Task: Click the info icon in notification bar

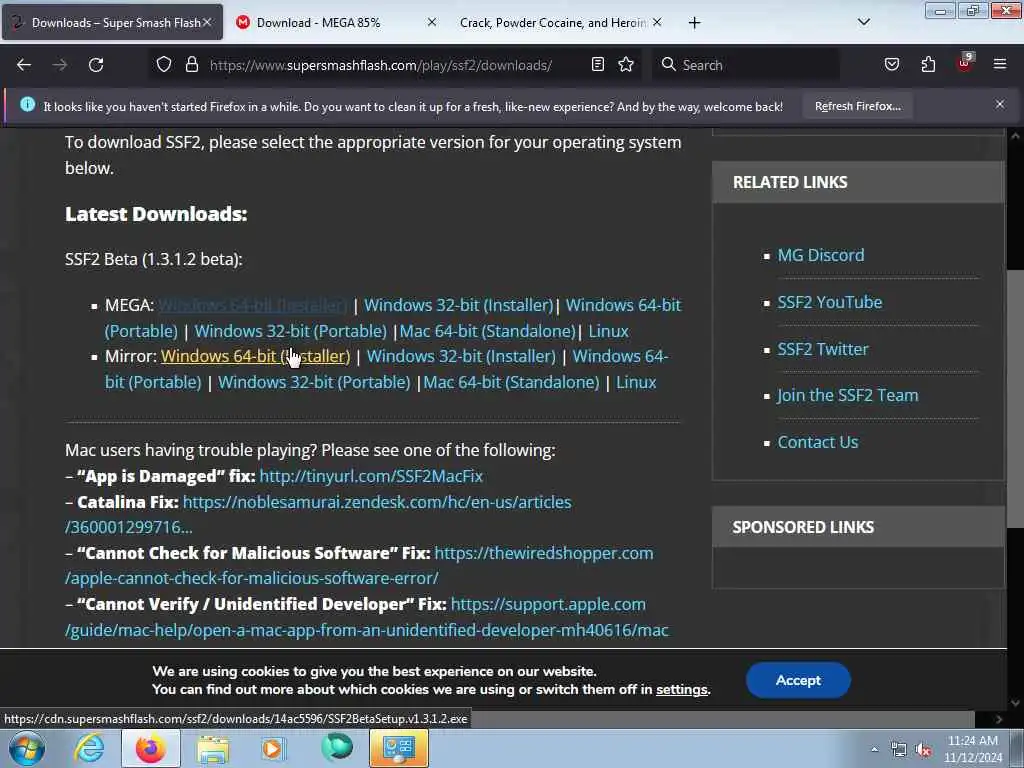Action: pyautogui.click(x=27, y=104)
